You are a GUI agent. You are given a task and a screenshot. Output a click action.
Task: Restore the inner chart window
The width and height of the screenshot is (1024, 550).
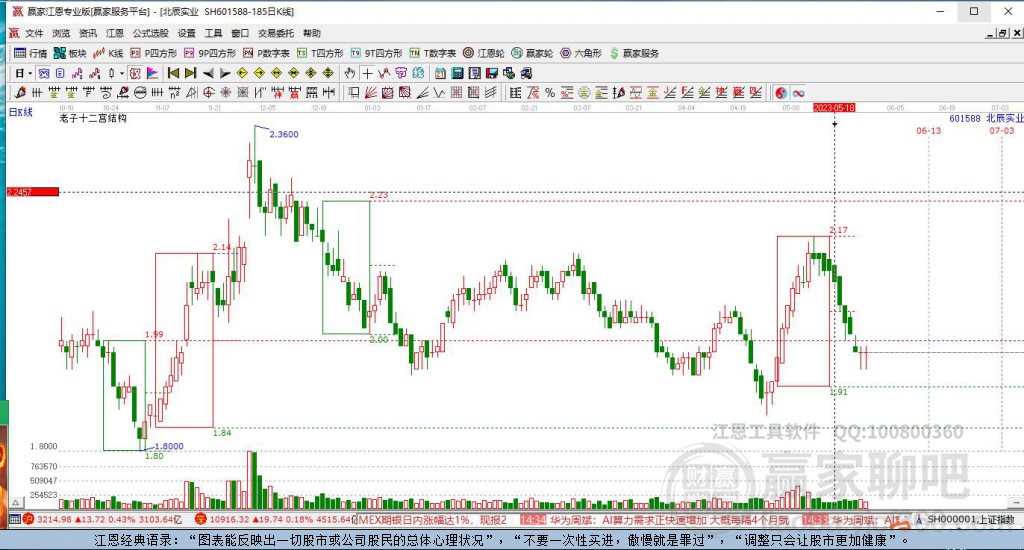click(x=1002, y=33)
